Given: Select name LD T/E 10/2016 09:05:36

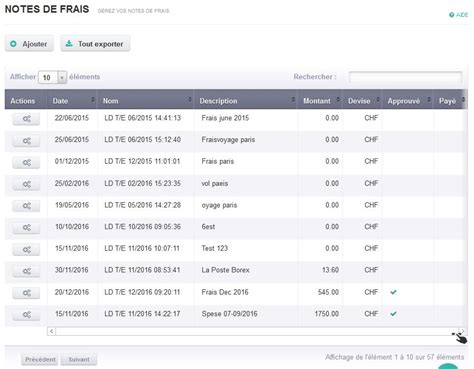Looking at the screenshot, I should [142, 227].
